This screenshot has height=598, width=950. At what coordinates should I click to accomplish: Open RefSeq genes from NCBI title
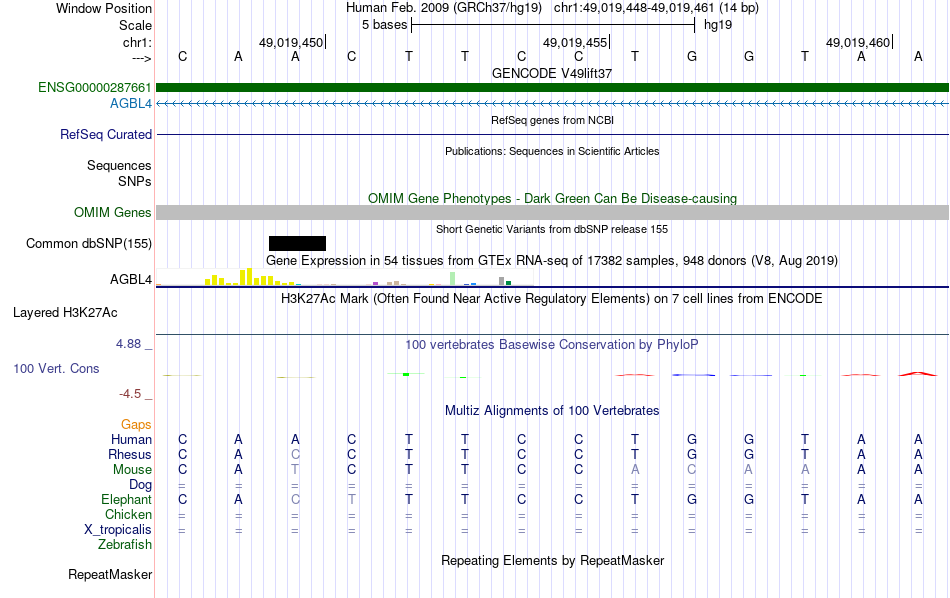pyautogui.click(x=552, y=120)
